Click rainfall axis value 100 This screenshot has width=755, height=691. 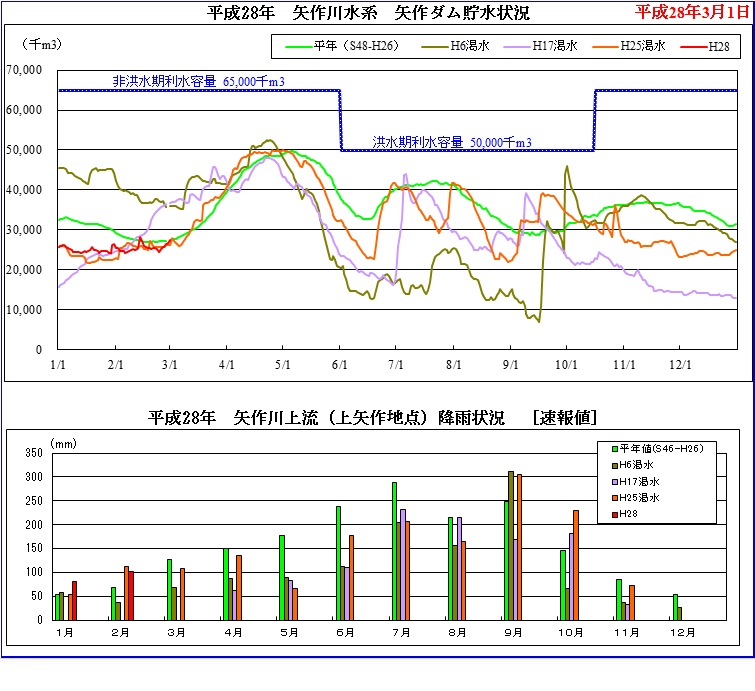[x=34, y=572]
